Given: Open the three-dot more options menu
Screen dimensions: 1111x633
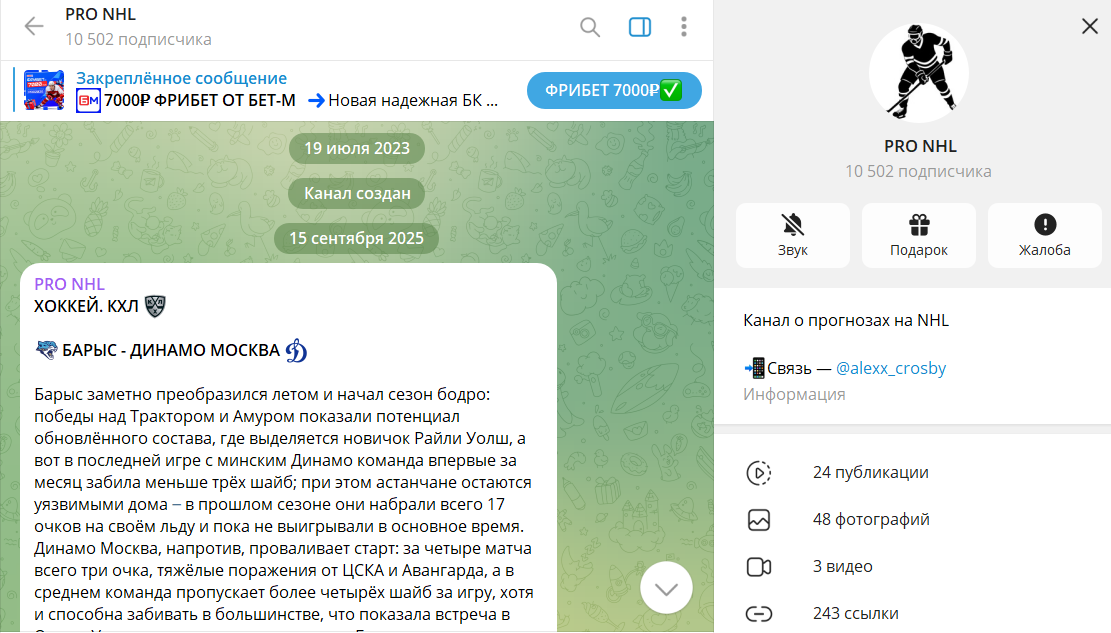Looking at the screenshot, I should point(684,27).
